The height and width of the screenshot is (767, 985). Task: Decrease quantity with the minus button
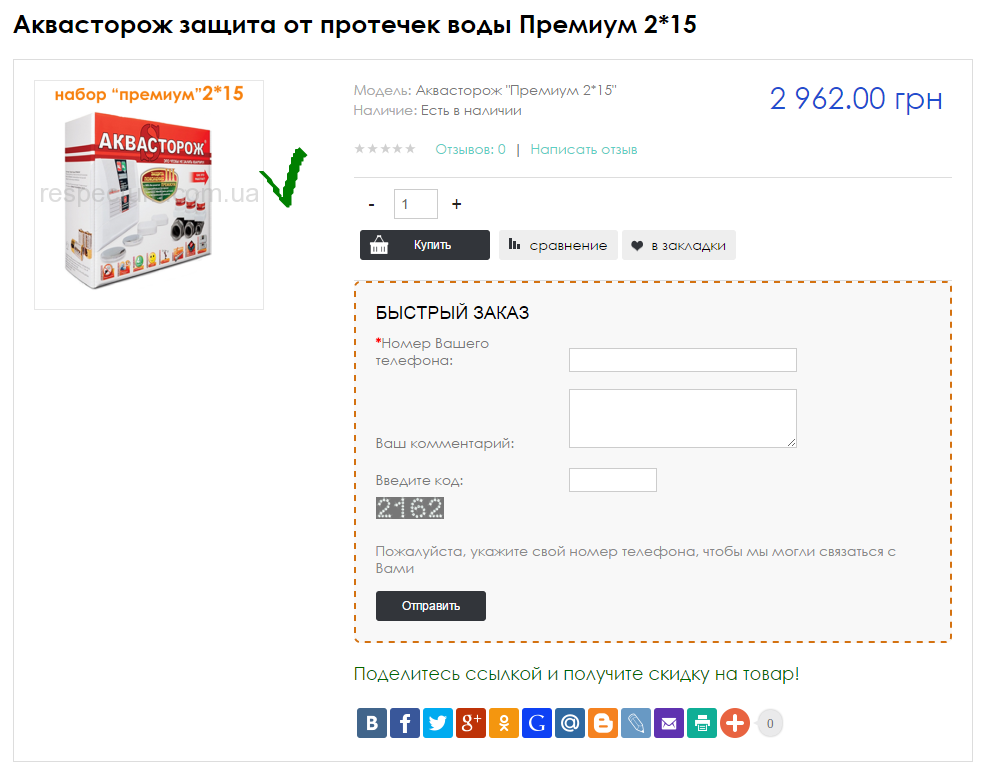tap(372, 204)
